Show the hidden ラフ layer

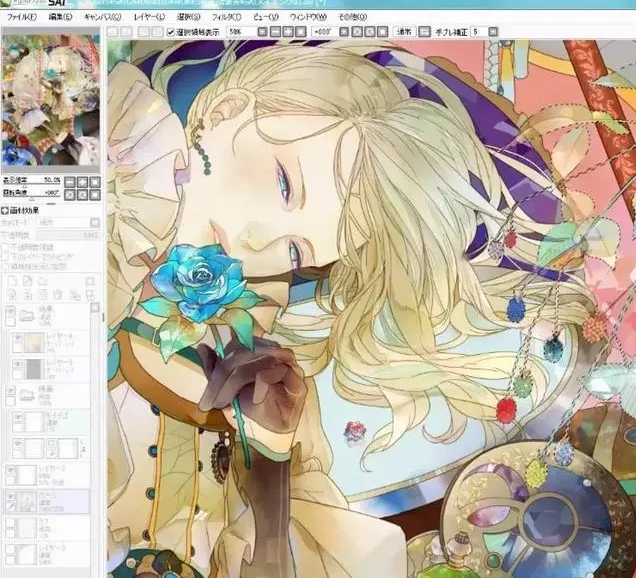(x=11, y=523)
